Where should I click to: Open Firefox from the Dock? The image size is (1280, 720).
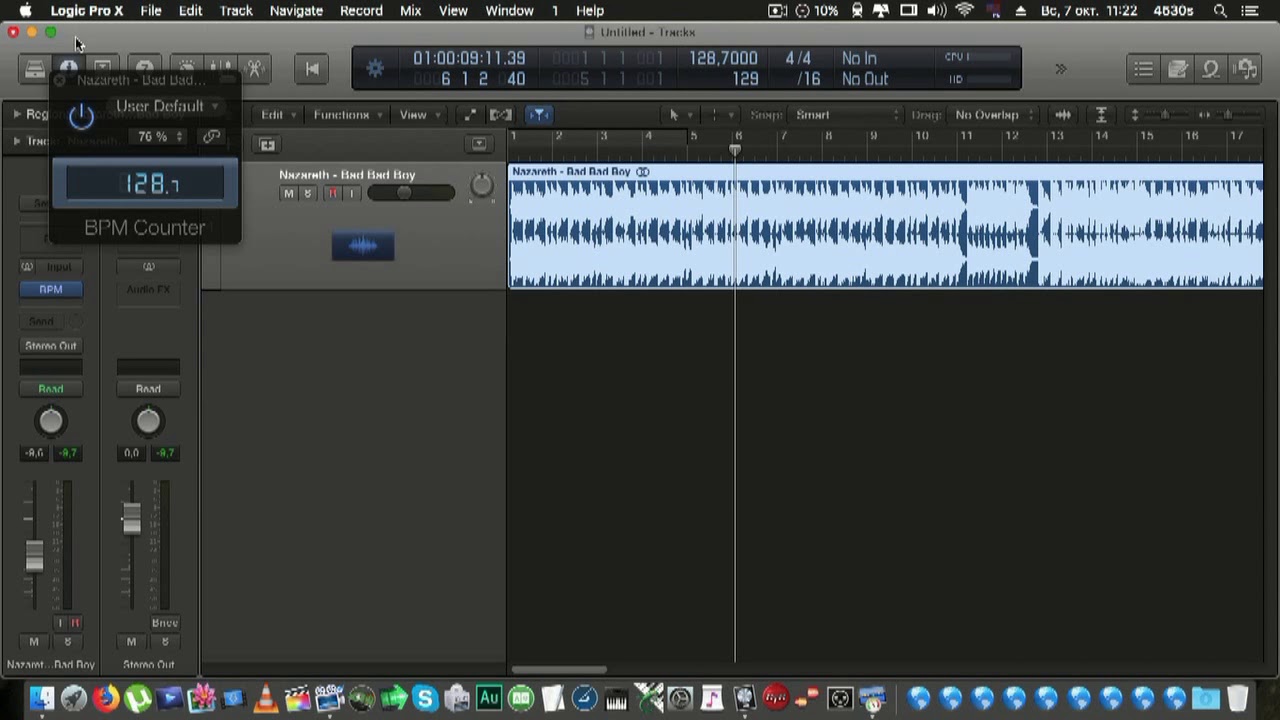click(106, 698)
